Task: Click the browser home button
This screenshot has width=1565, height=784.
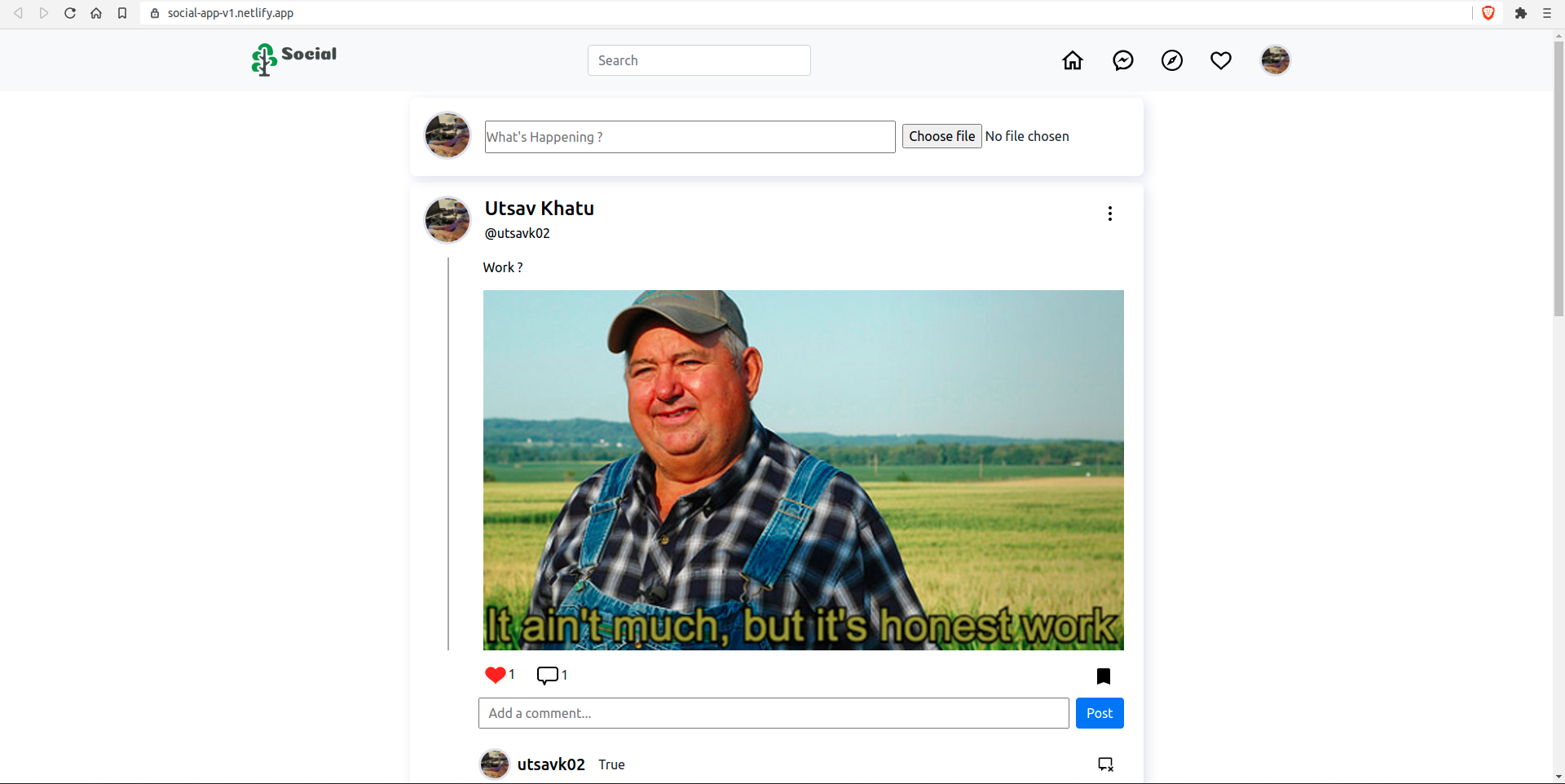Action: coord(96,13)
